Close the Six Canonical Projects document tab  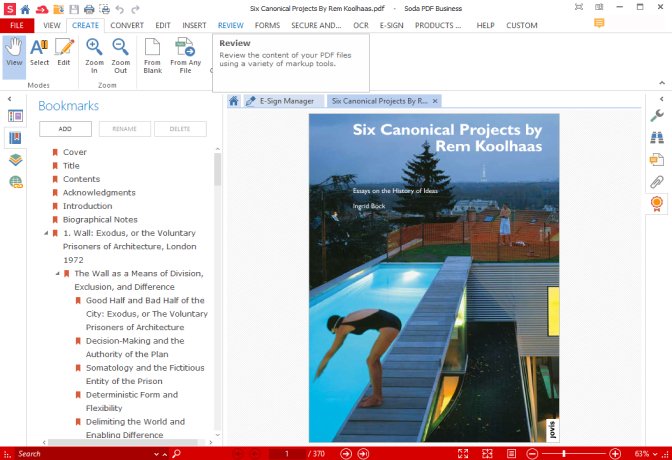click(435, 101)
